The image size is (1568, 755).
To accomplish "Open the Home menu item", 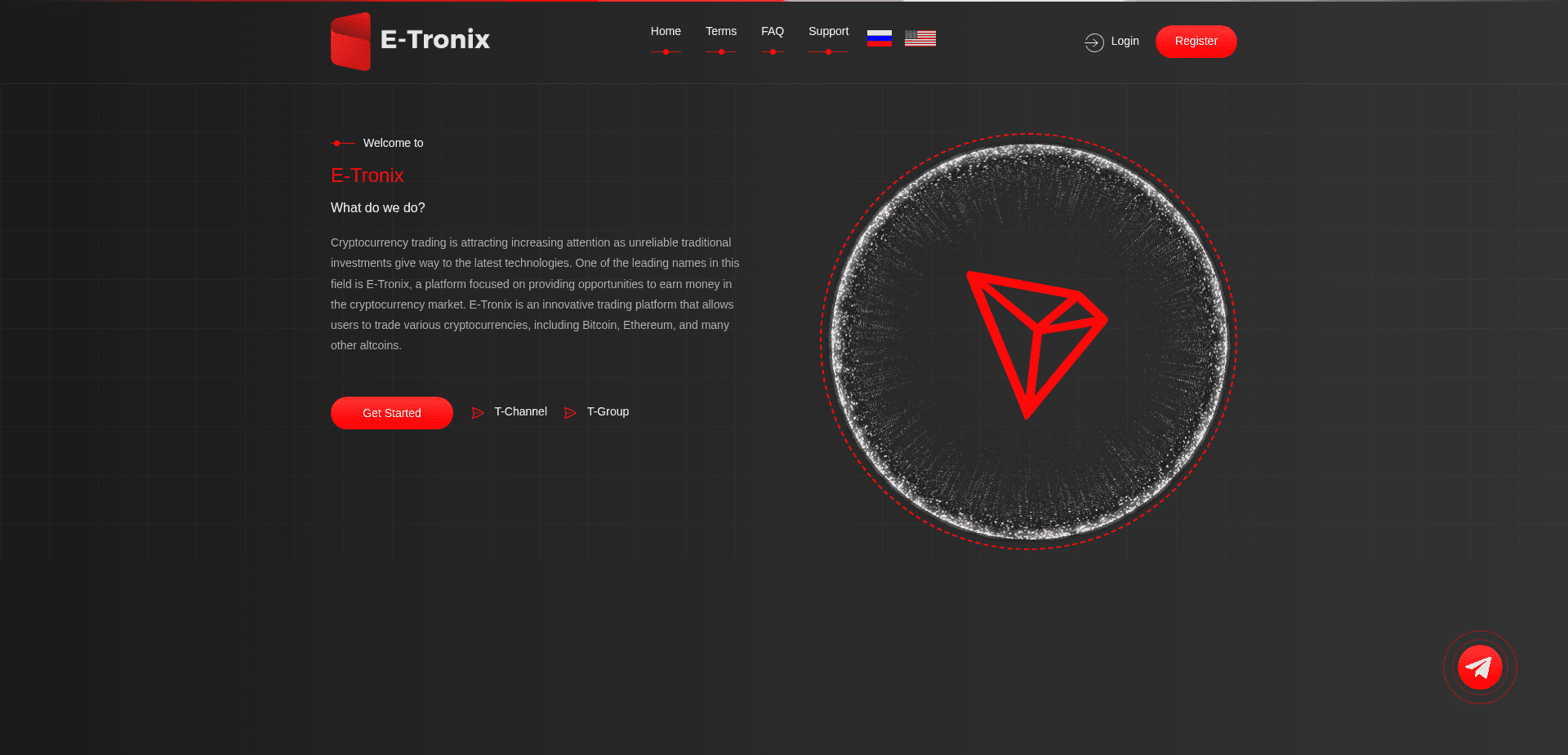I will tap(666, 31).
